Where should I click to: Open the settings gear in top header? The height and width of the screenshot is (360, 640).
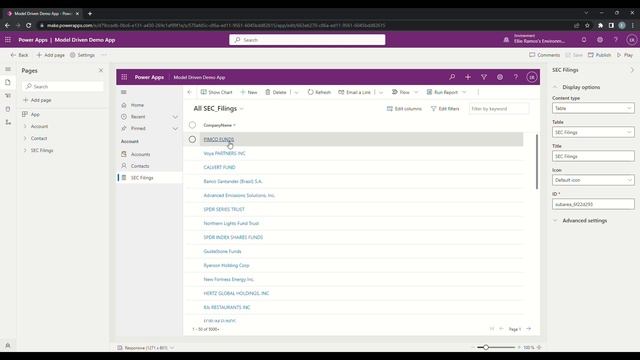(600, 40)
